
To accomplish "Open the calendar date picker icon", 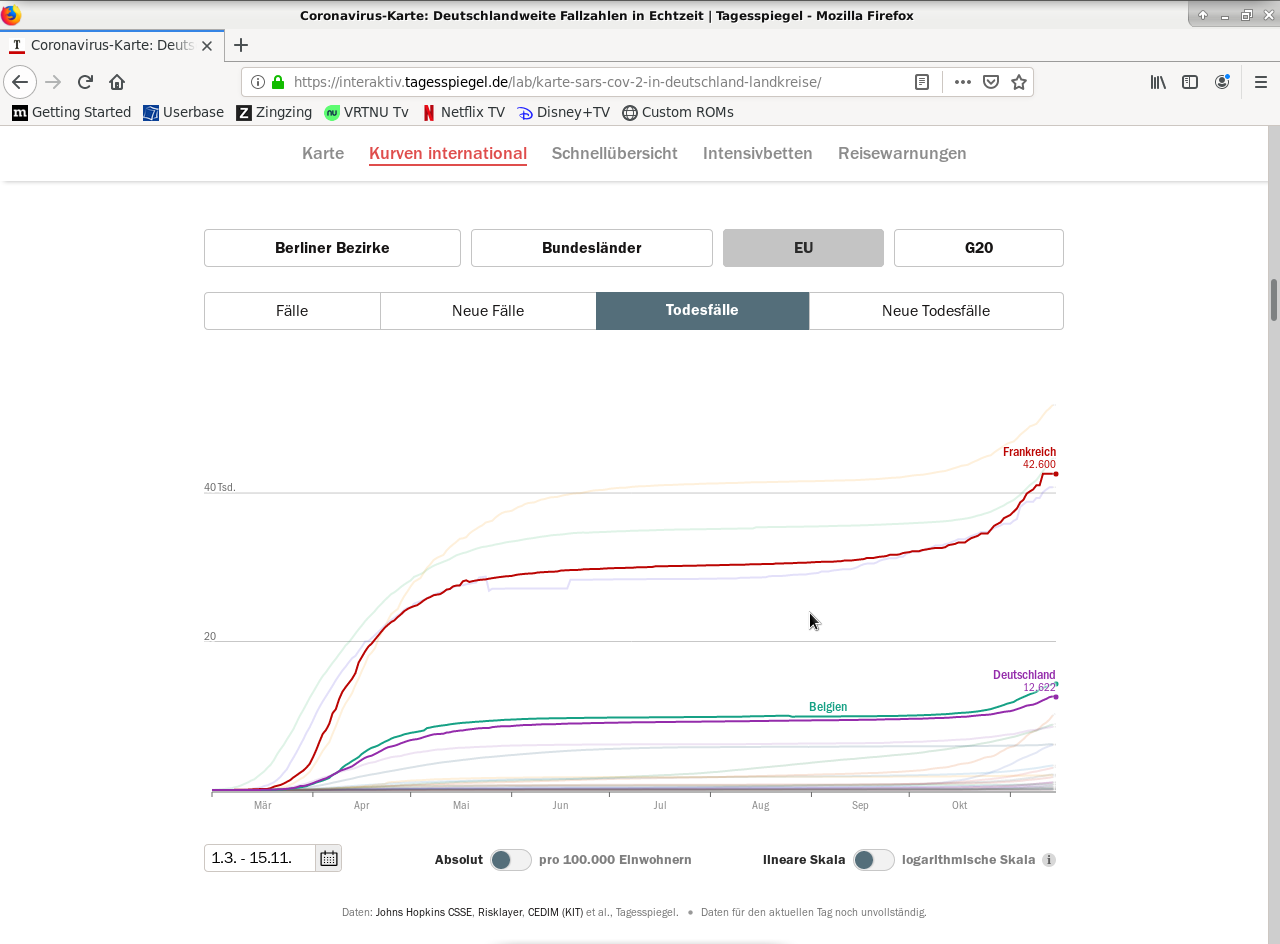I will 328,858.
